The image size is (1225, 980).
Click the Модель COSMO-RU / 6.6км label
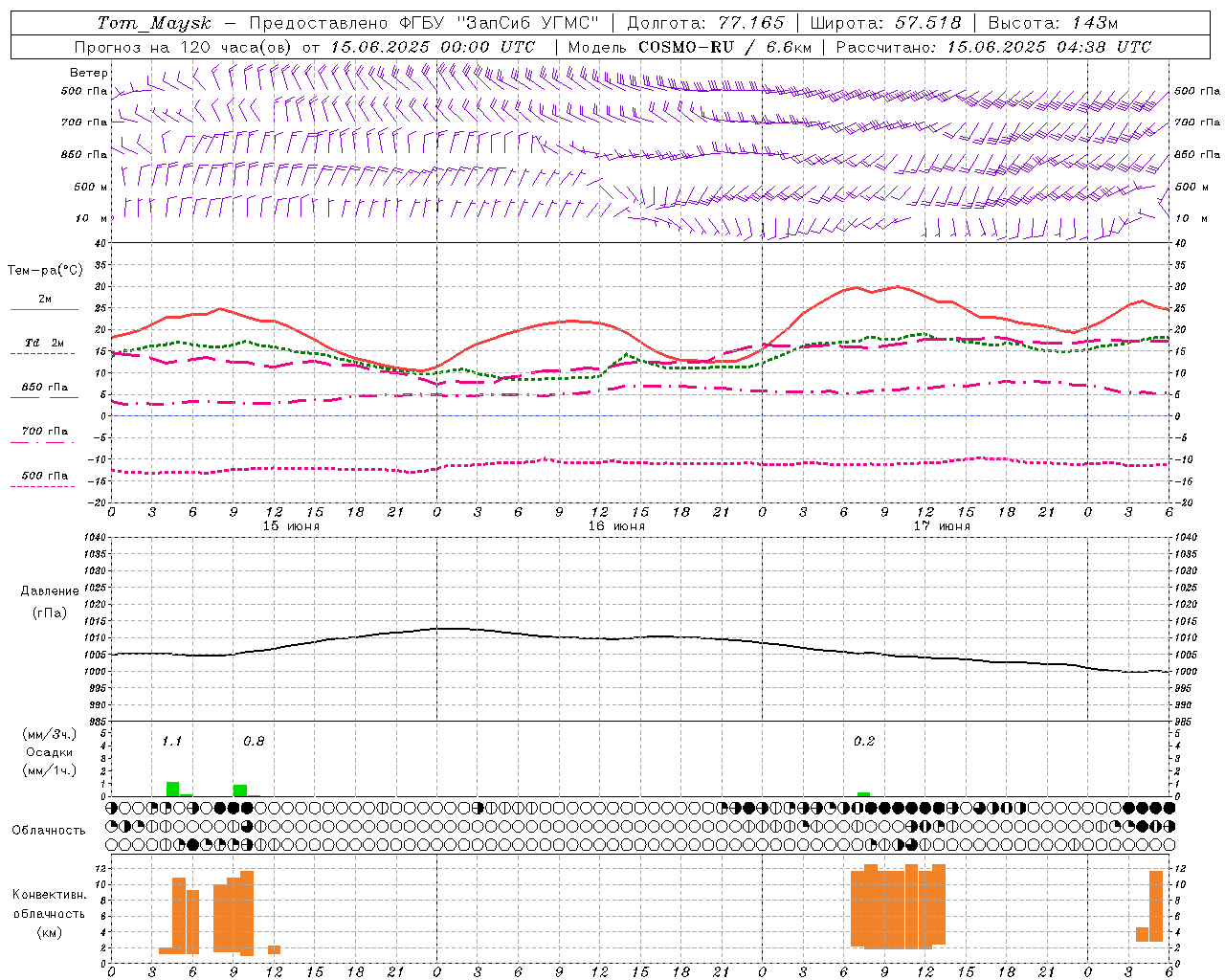tap(690, 47)
